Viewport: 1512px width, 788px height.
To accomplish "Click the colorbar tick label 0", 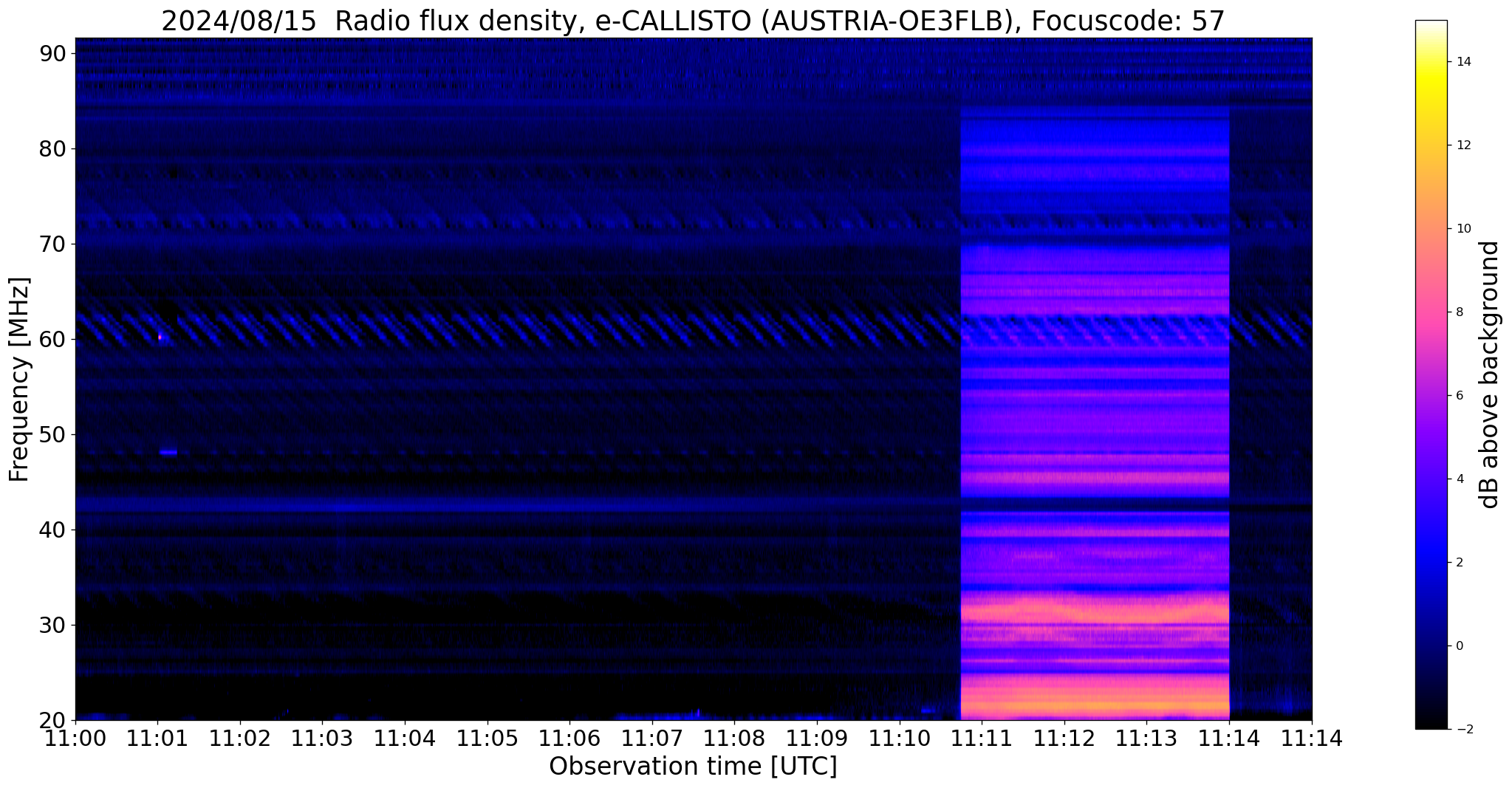I will tap(1459, 646).
